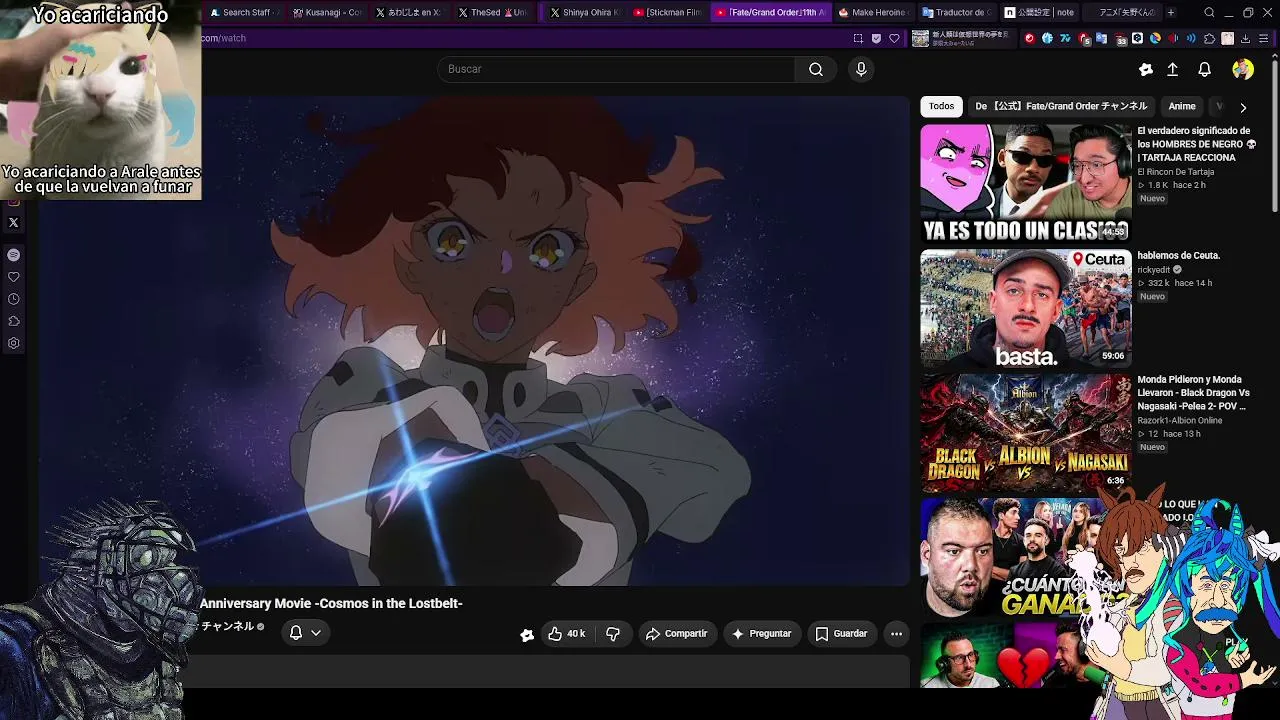Click the YouTube search magnifier button
This screenshot has width=1280, height=720.
pyautogui.click(x=816, y=69)
